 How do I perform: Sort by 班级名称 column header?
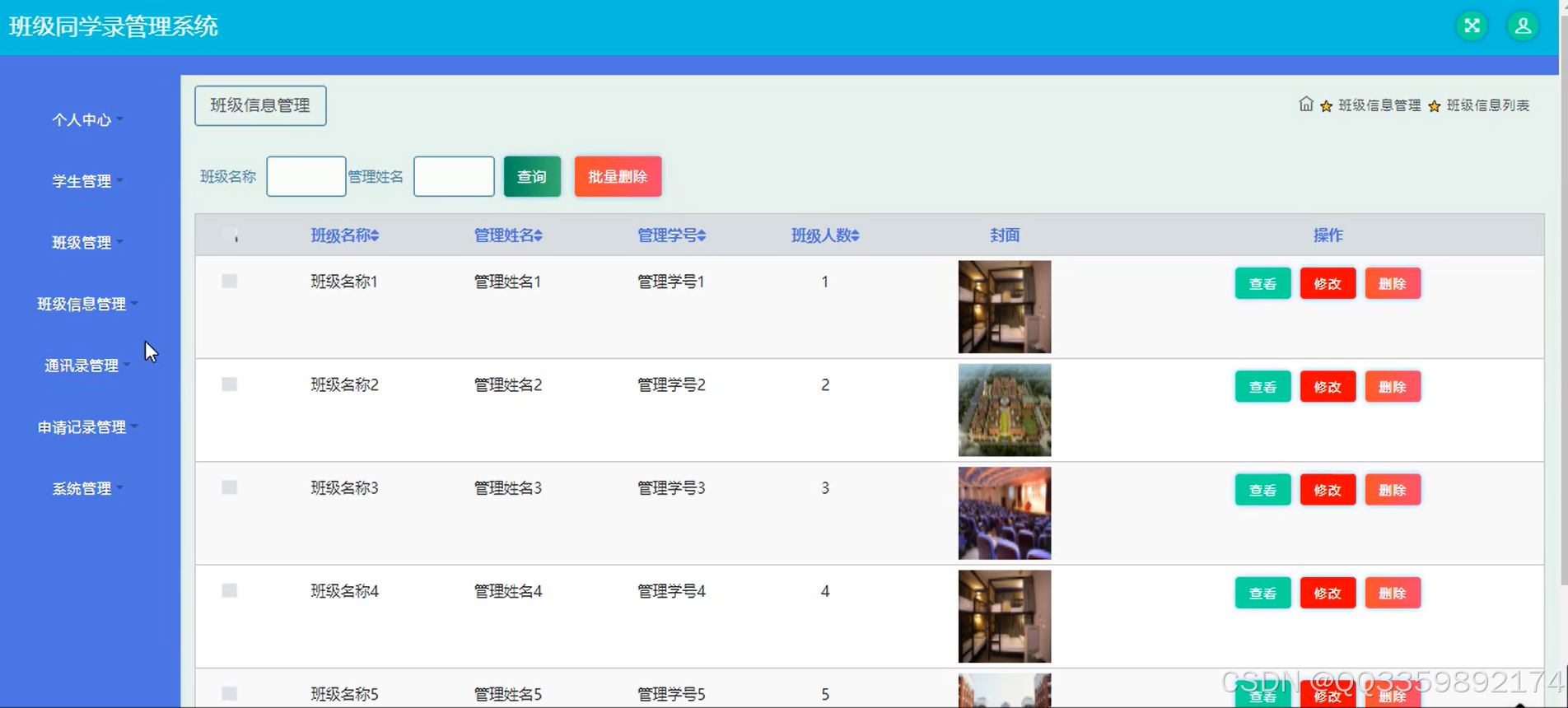344,235
